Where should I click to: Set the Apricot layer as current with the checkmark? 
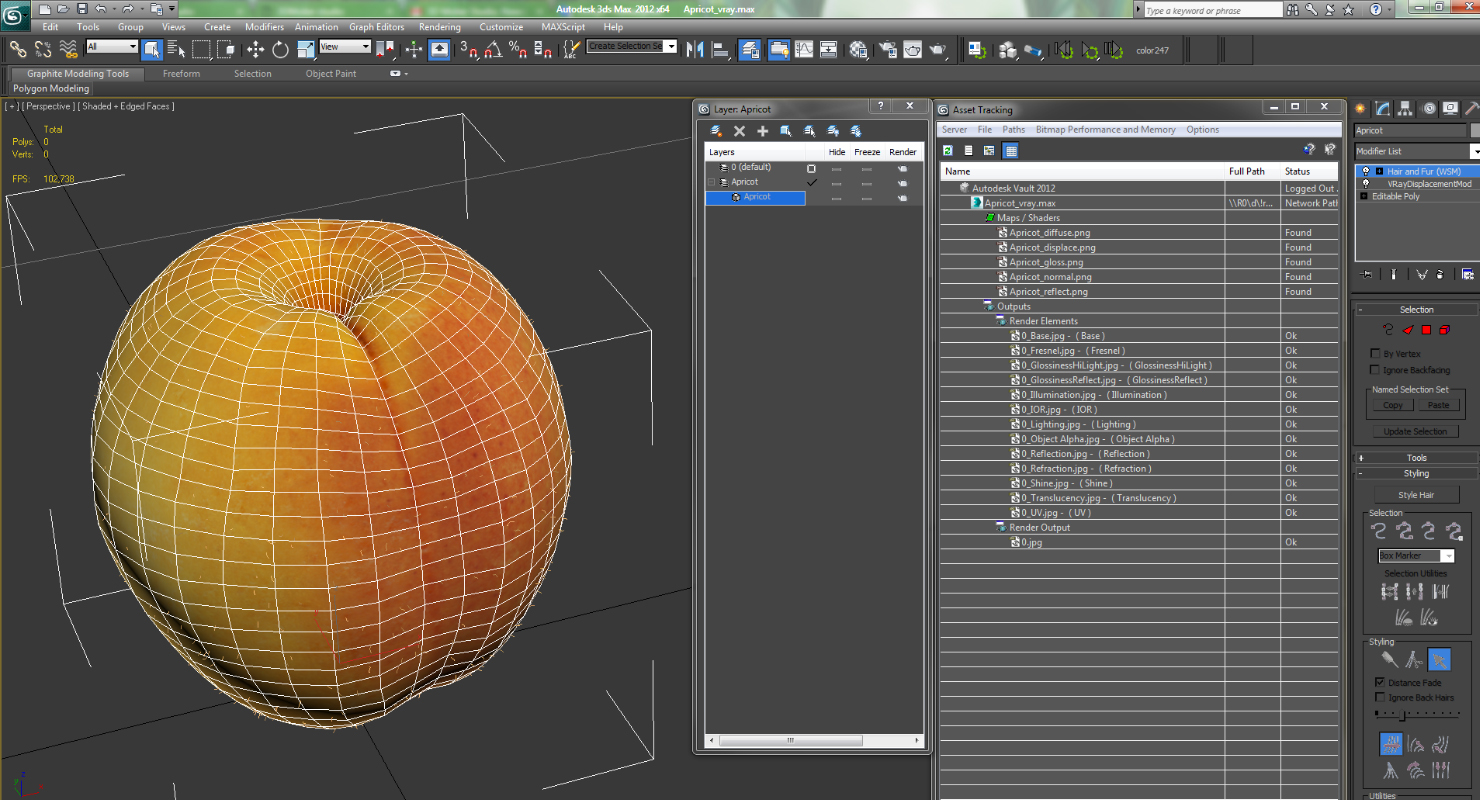pyautogui.click(x=812, y=182)
